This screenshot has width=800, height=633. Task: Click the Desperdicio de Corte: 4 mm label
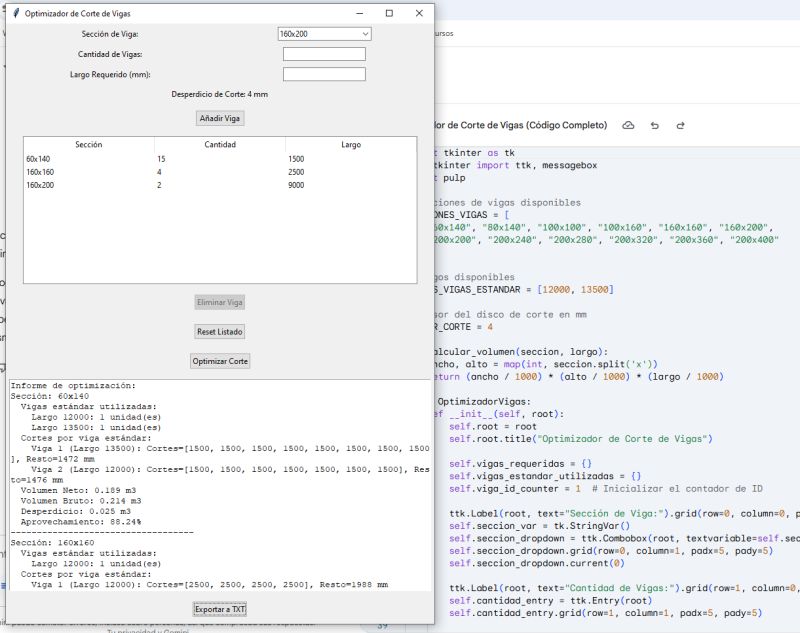(219, 94)
